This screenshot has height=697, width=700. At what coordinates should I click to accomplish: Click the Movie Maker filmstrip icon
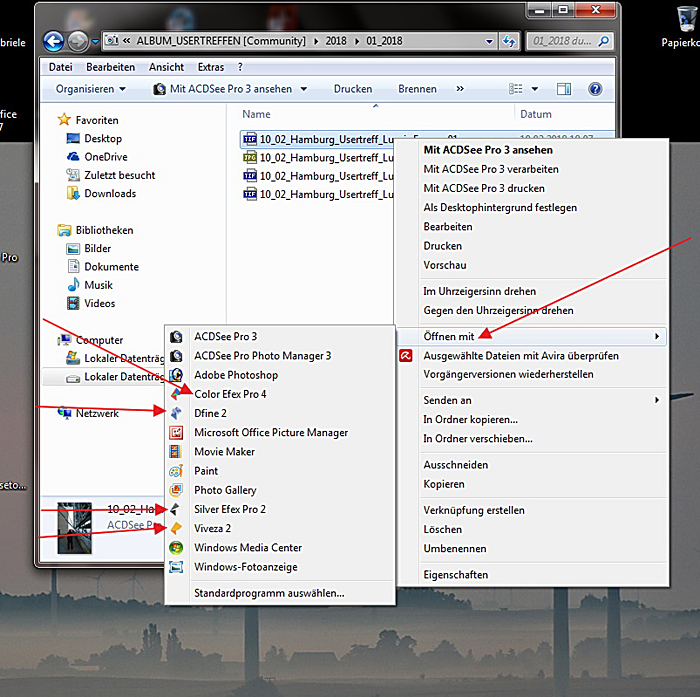176,451
